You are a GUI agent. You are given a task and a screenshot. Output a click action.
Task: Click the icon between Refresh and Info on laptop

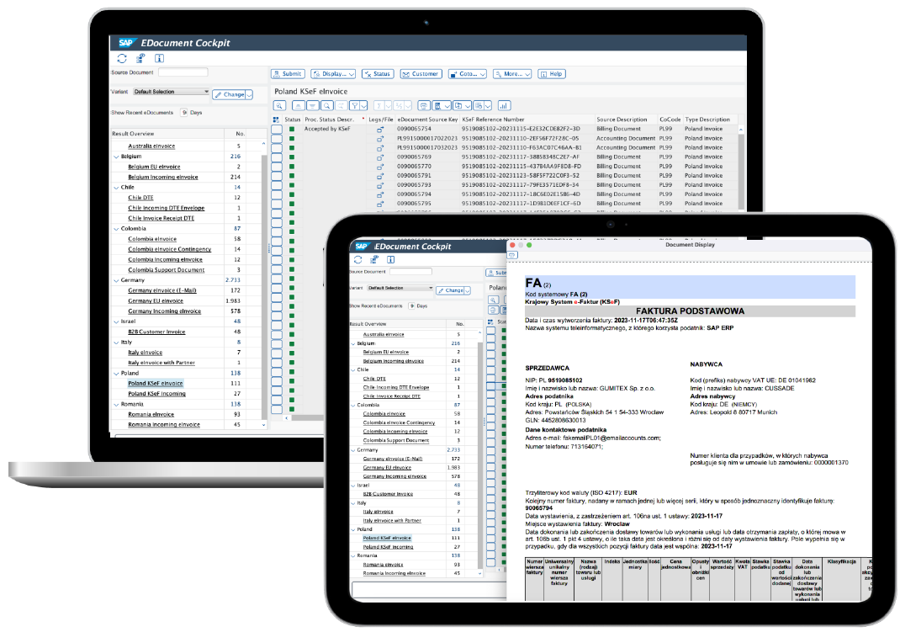(141, 58)
